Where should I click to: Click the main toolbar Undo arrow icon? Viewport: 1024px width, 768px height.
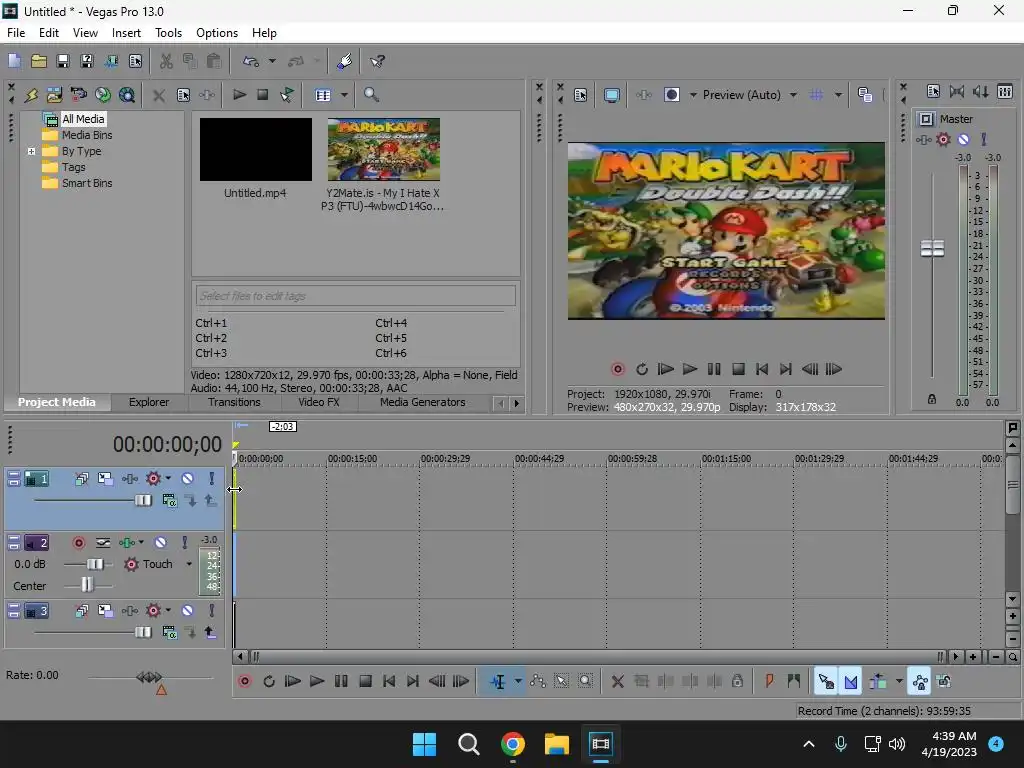pos(251,61)
